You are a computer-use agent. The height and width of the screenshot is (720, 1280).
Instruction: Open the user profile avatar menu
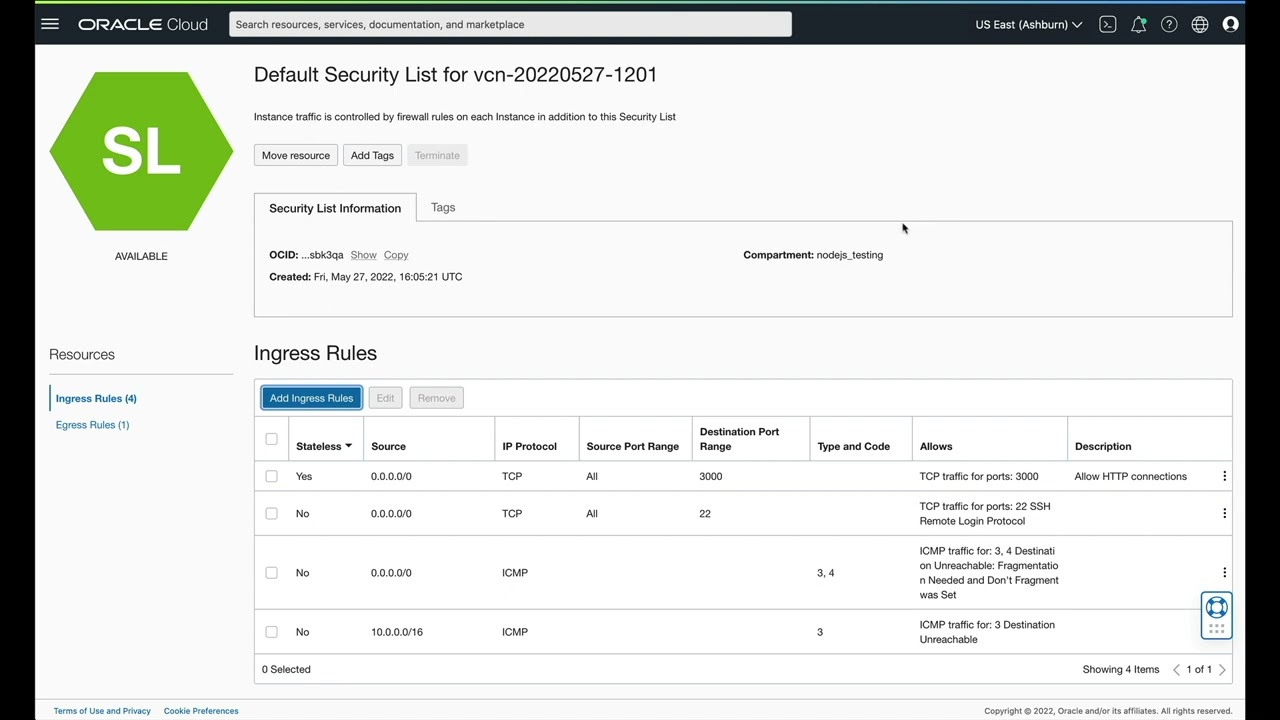(1231, 24)
